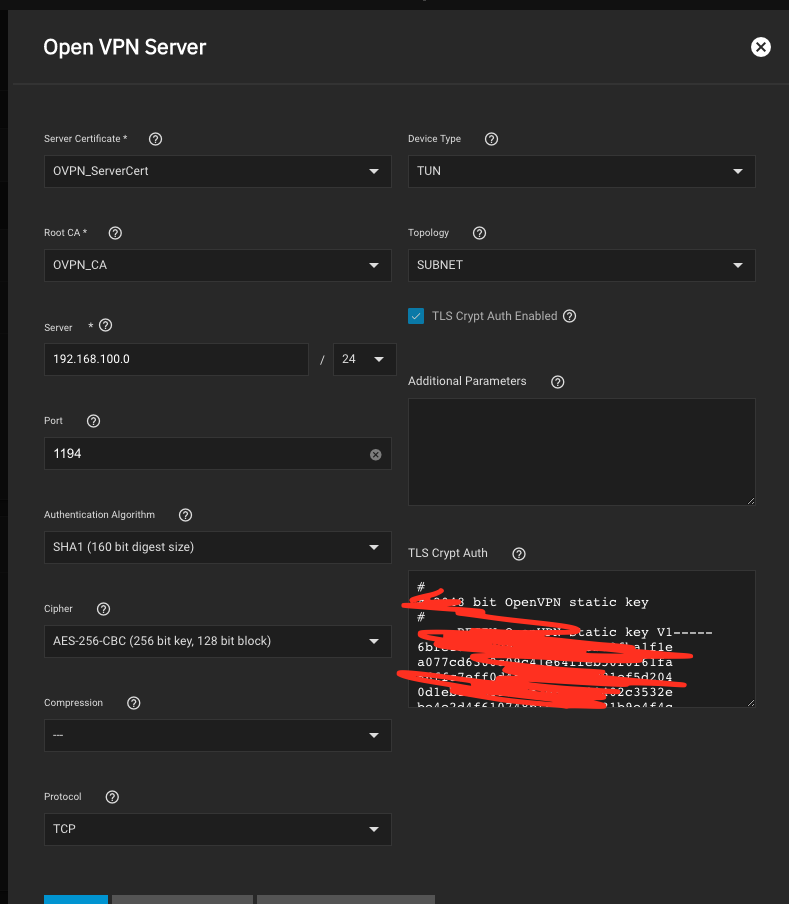
Task: Uncheck TLS Crypt Auth Enabled checkbox
Action: coord(416,316)
